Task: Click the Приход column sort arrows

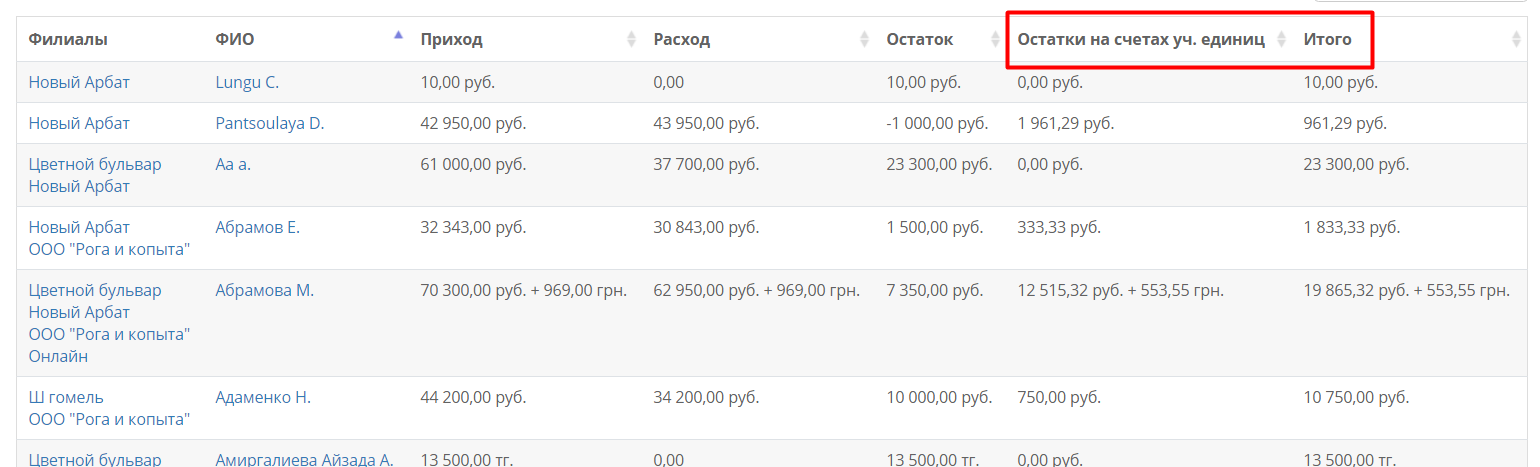Action: point(631,39)
